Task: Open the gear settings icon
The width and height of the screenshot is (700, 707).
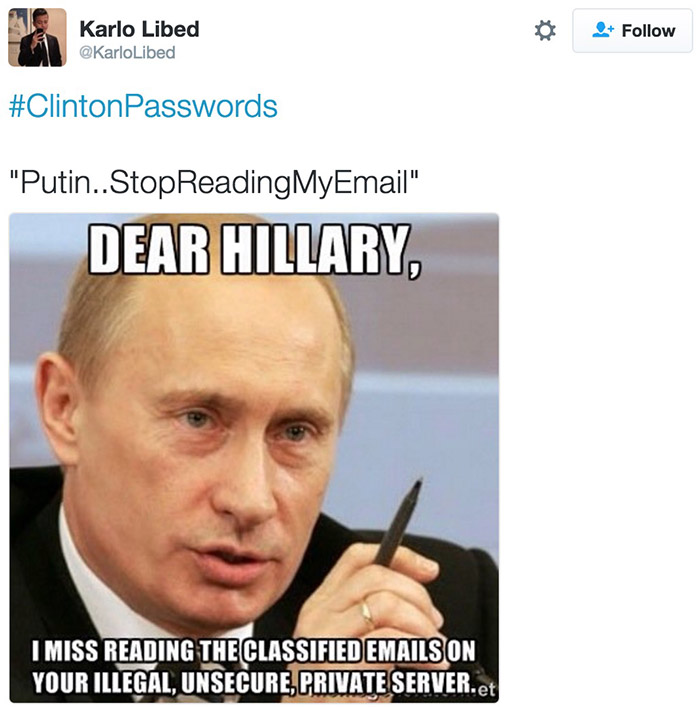Action: tap(545, 31)
